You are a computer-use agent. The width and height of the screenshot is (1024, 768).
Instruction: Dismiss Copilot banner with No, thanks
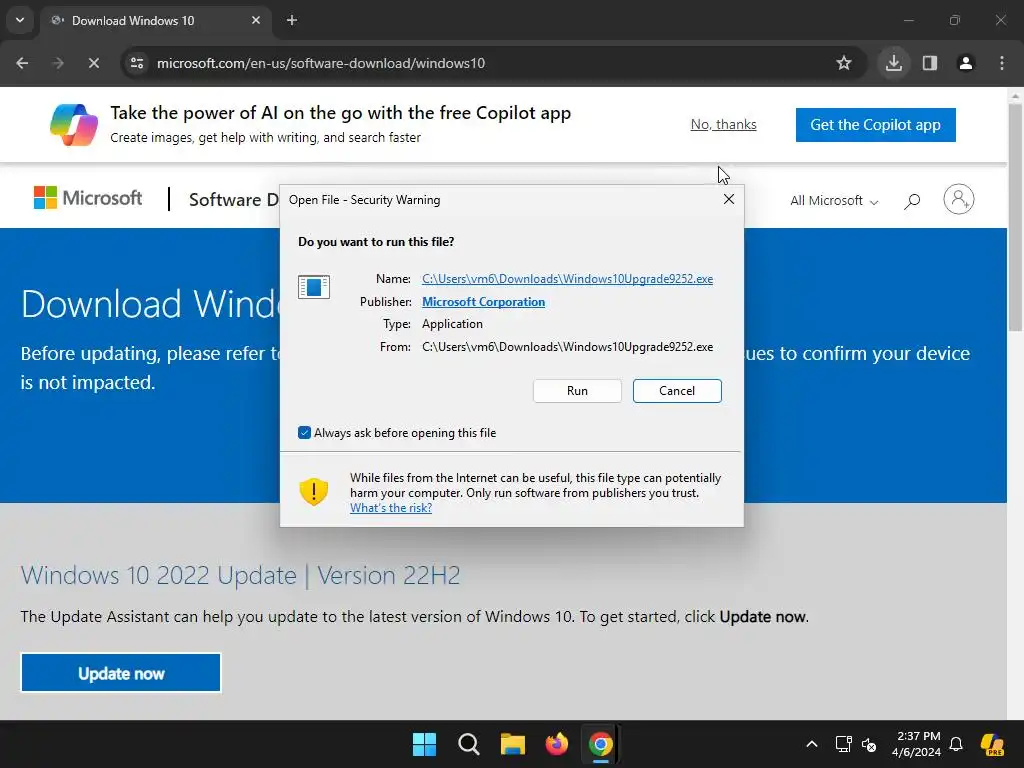[x=724, y=124]
